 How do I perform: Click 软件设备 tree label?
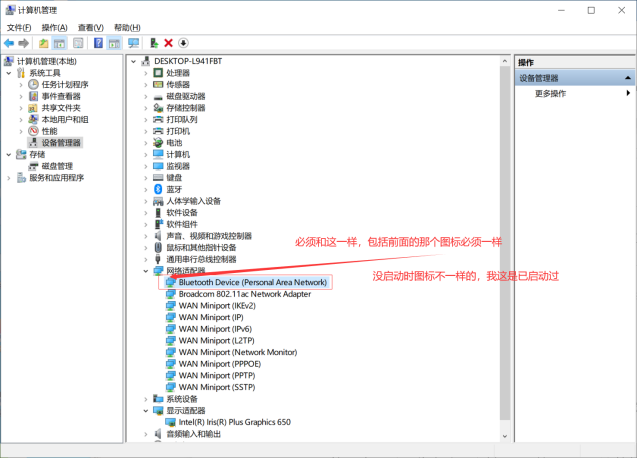coord(181,213)
